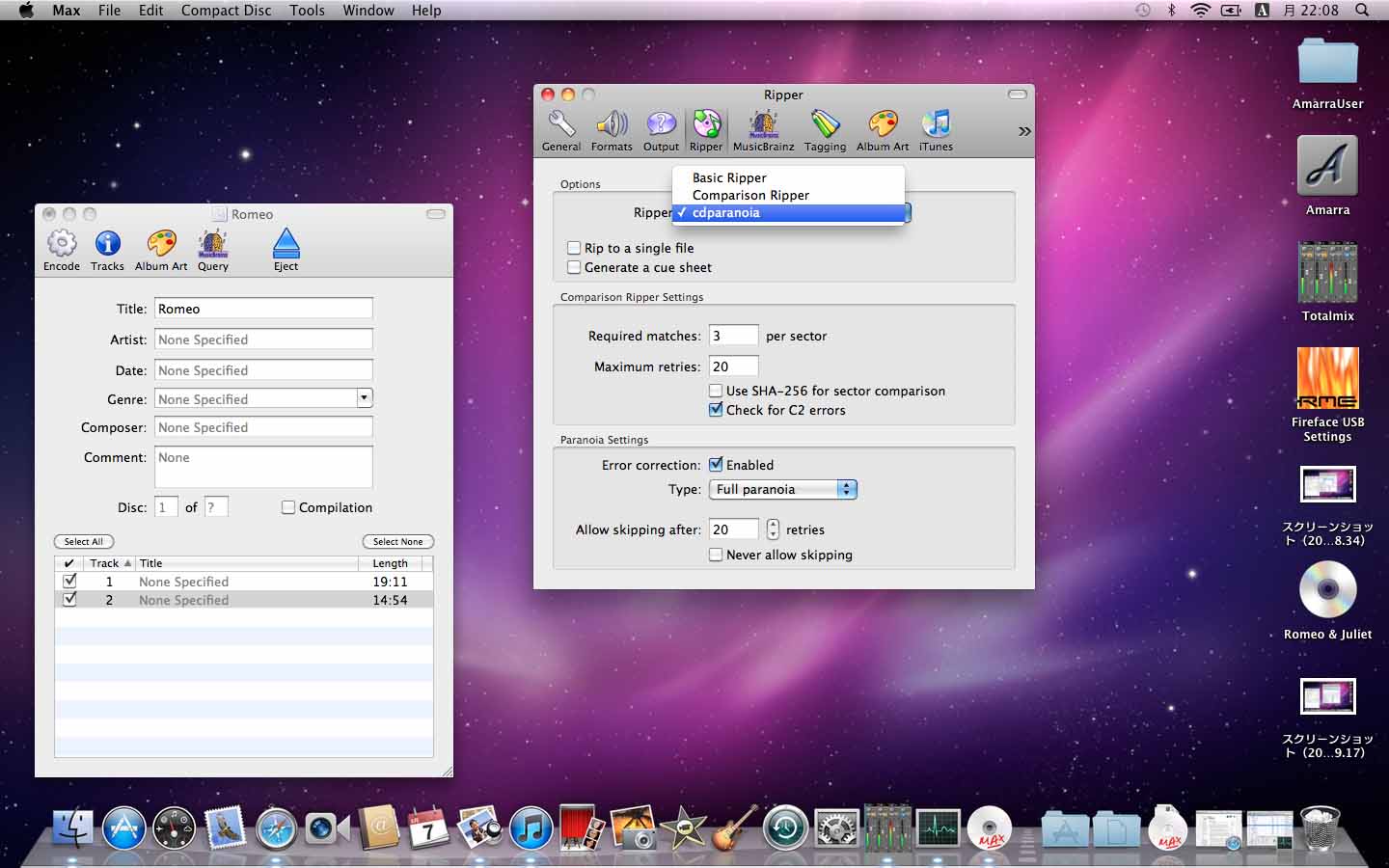Open Safari from the Dock
The image size is (1389, 868).
(276, 828)
